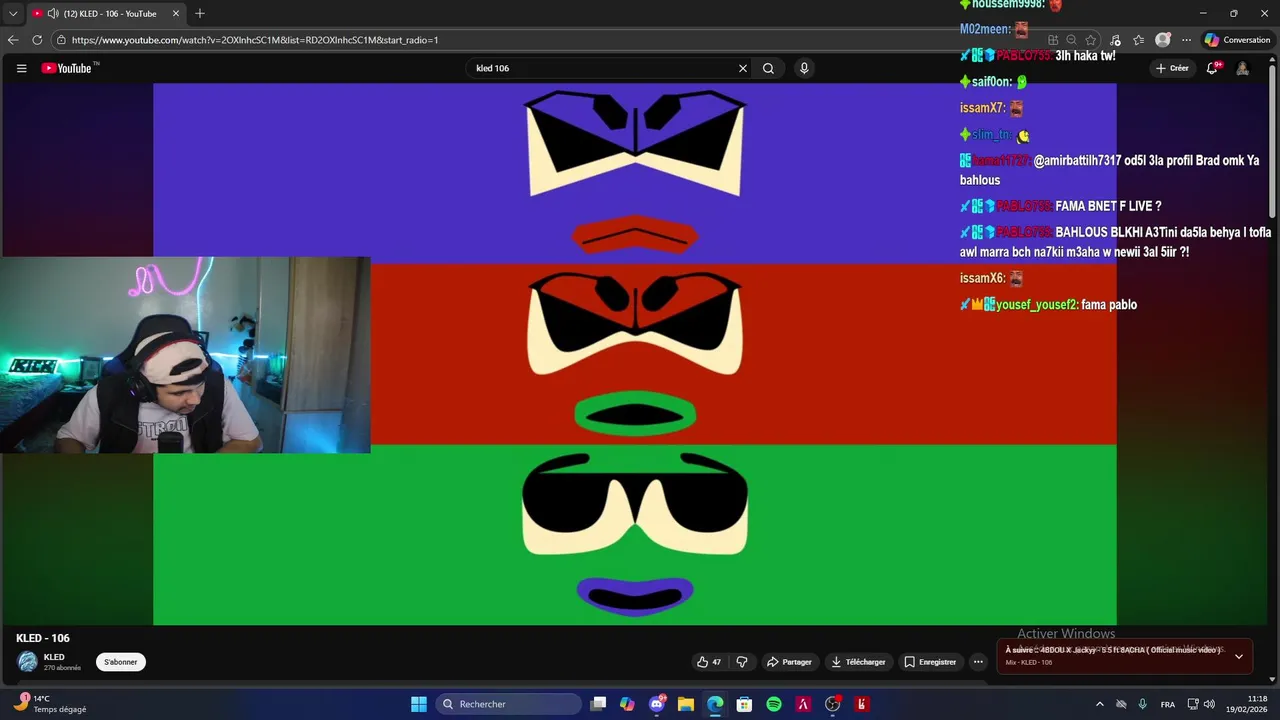
Task: Click the taskbar Rechercher search box
Action: click(x=509, y=704)
